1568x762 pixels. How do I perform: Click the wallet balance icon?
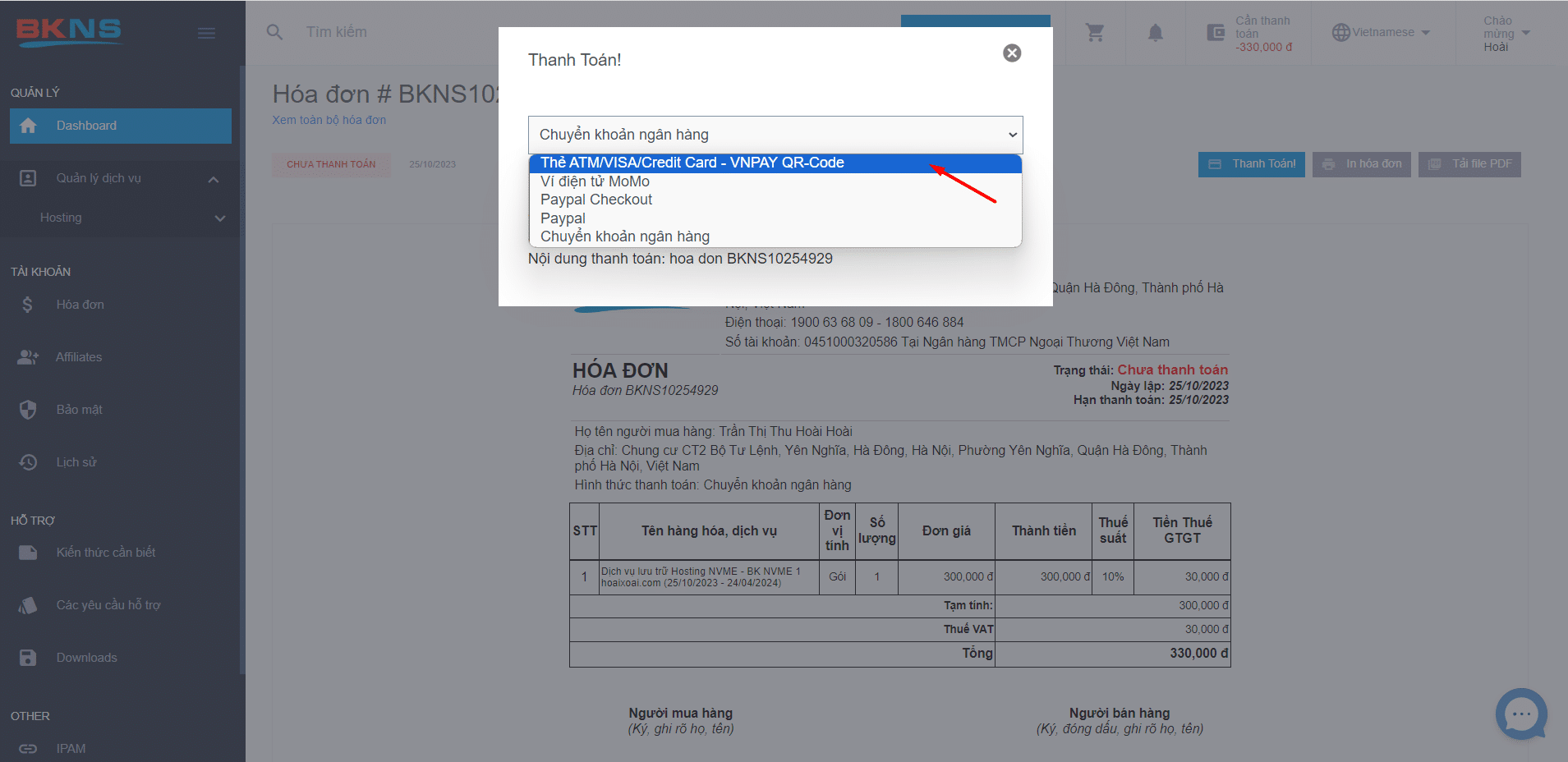[x=1216, y=33]
